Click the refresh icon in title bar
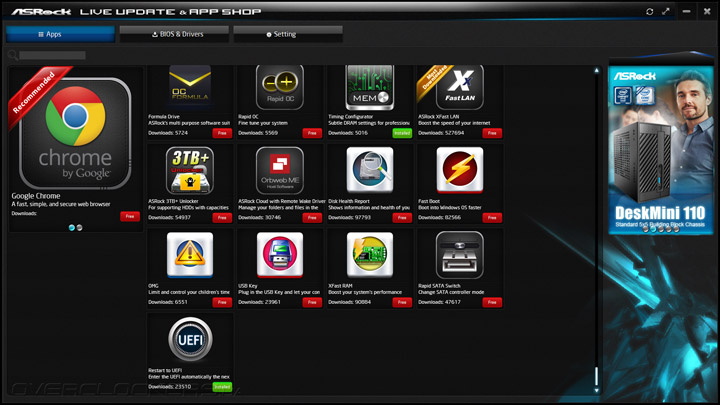Viewport: 720px width, 405px height. tap(649, 11)
